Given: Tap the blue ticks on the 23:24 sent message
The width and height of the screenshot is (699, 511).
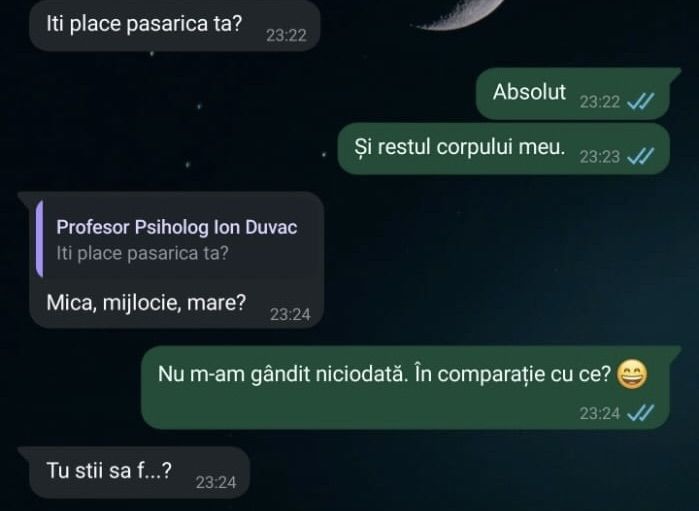Looking at the screenshot, I should [x=641, y=413].
